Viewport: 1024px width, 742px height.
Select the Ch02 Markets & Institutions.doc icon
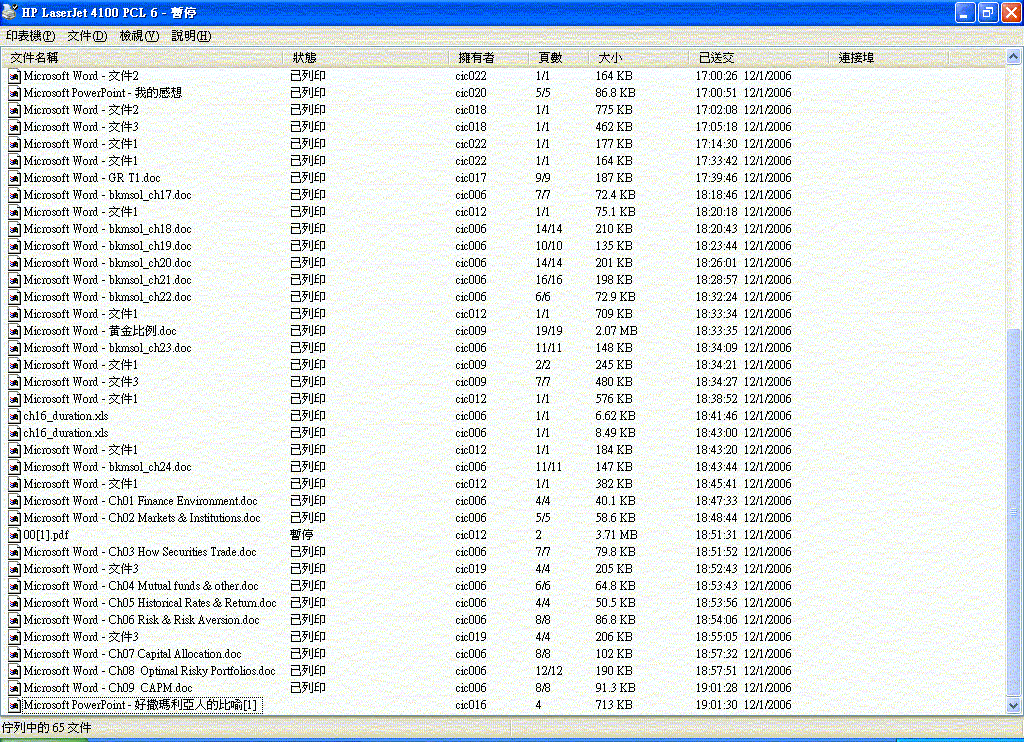tap(14, 518)
